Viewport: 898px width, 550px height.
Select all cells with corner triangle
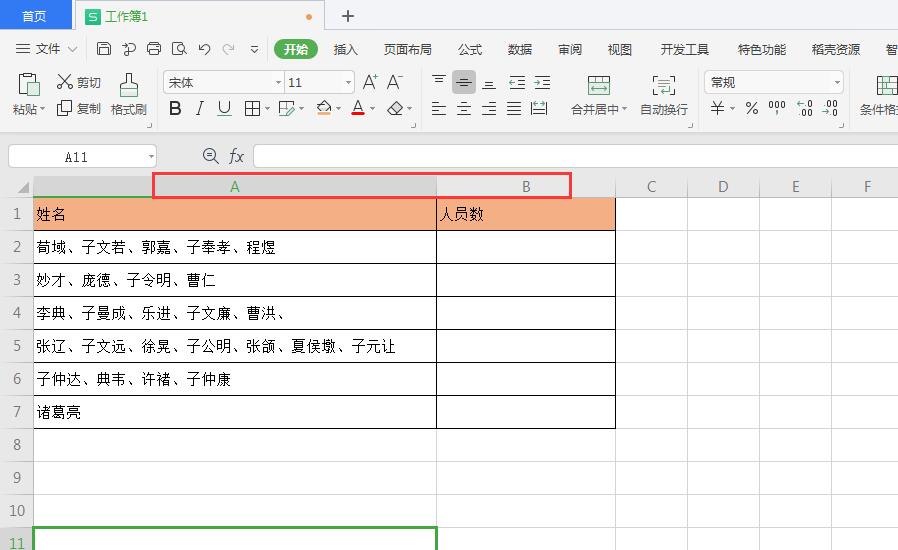coord(23,187)
